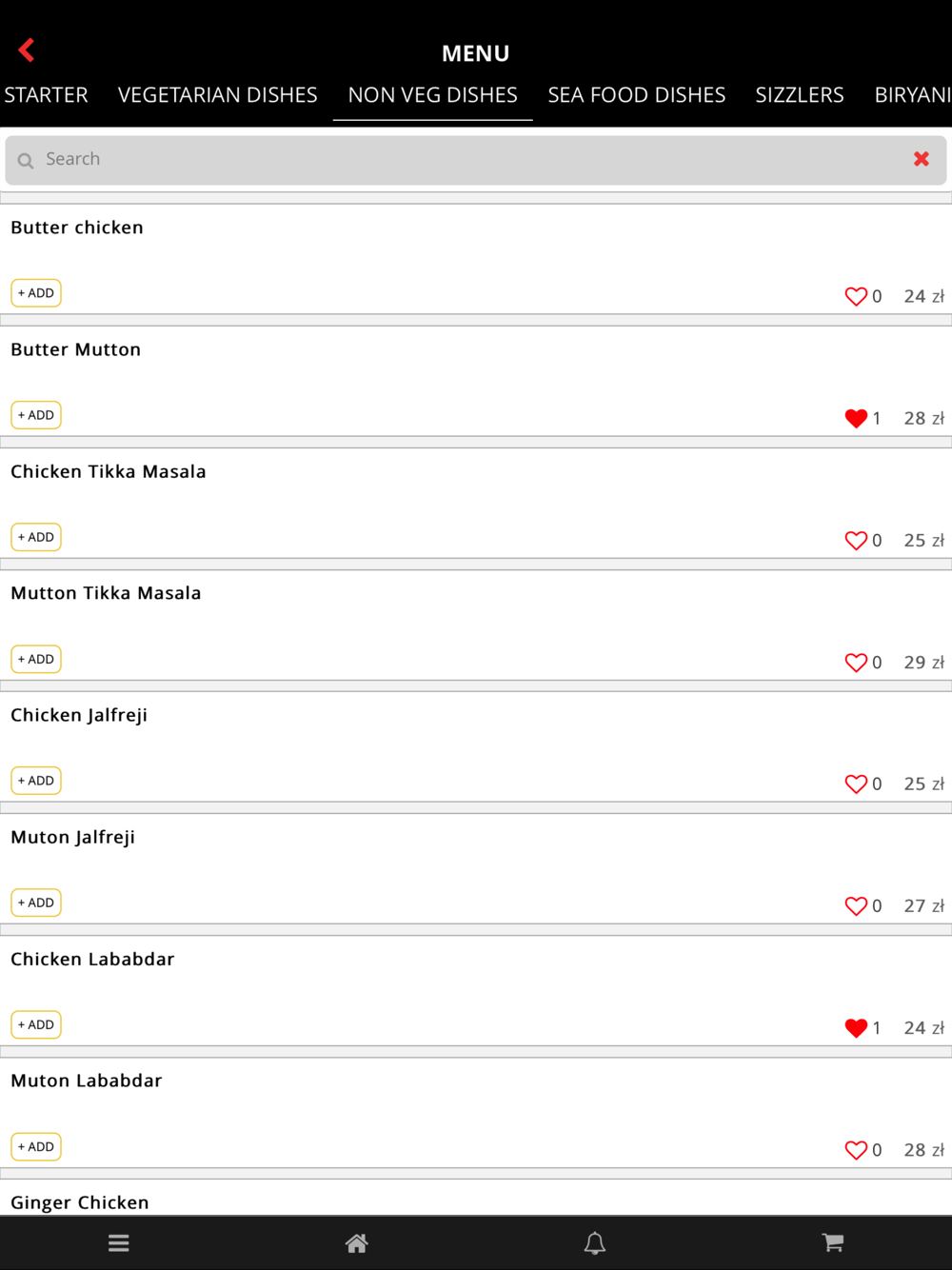
Task: Add Muton Jalfreji to order
Action: [x=36, y=903]
